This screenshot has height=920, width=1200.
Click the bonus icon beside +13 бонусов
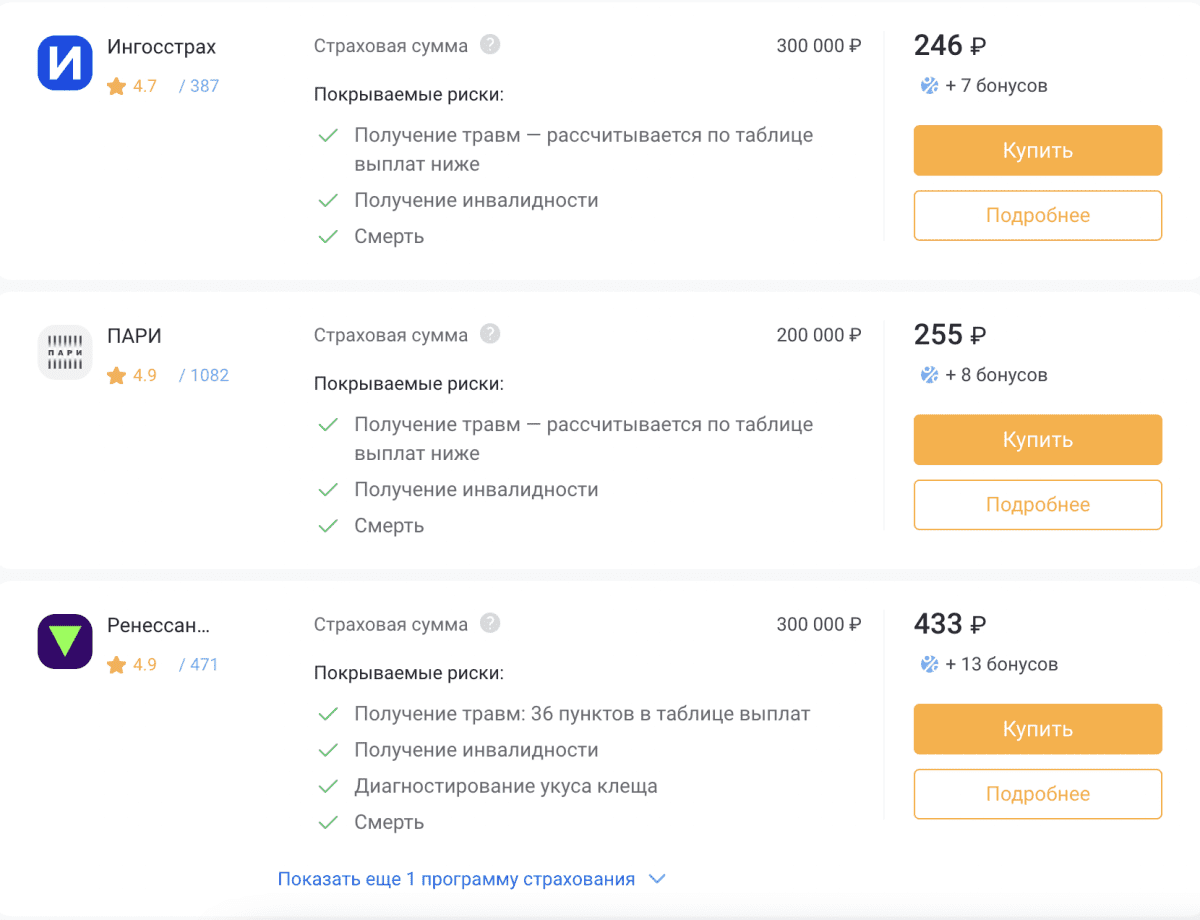pos(929,664)
